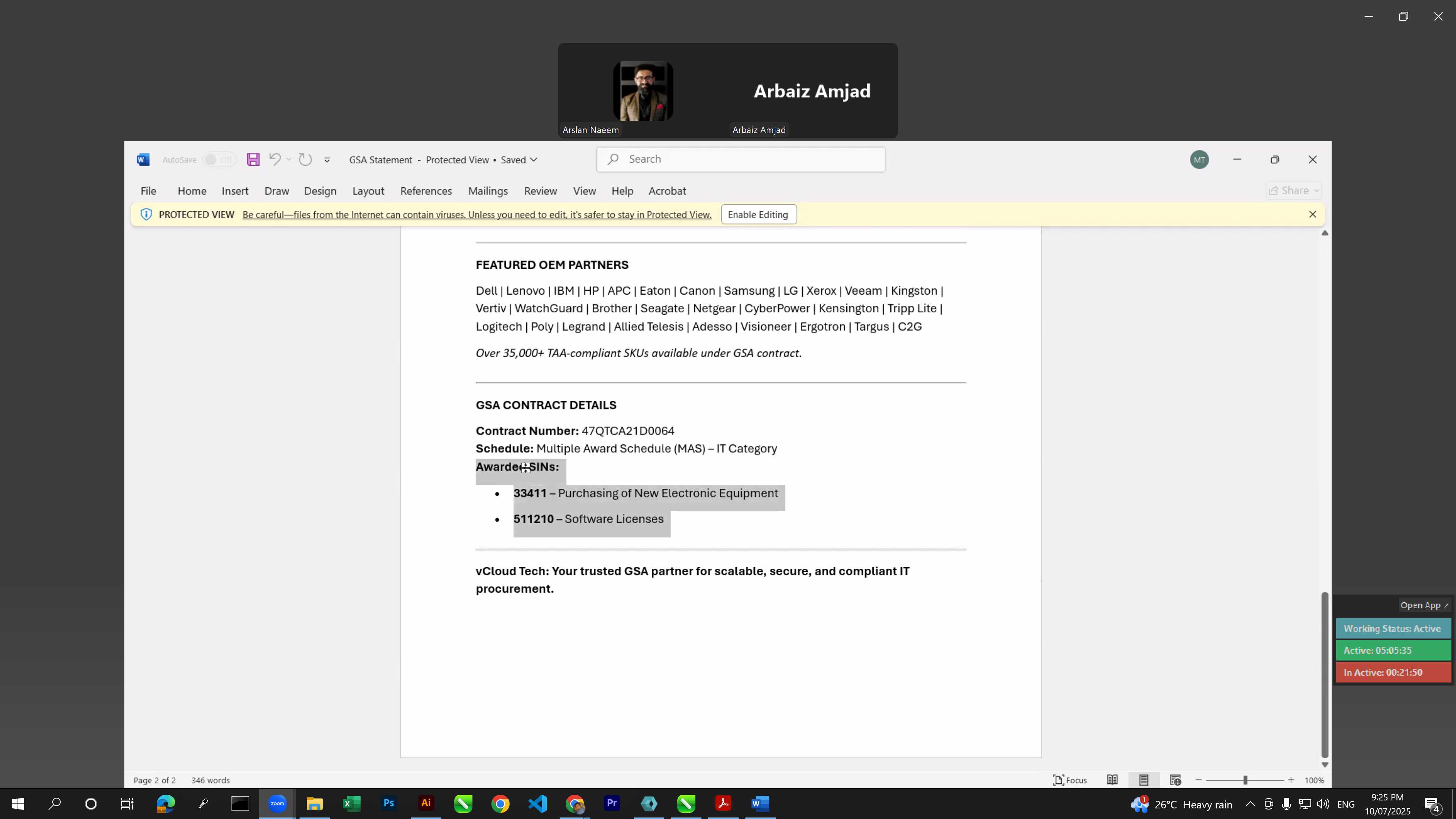Image resolution: width=1456 pixels, height=819 pixels.
Task: Click the Open App link in tracker widget
Action: [x=1425, y=605]
